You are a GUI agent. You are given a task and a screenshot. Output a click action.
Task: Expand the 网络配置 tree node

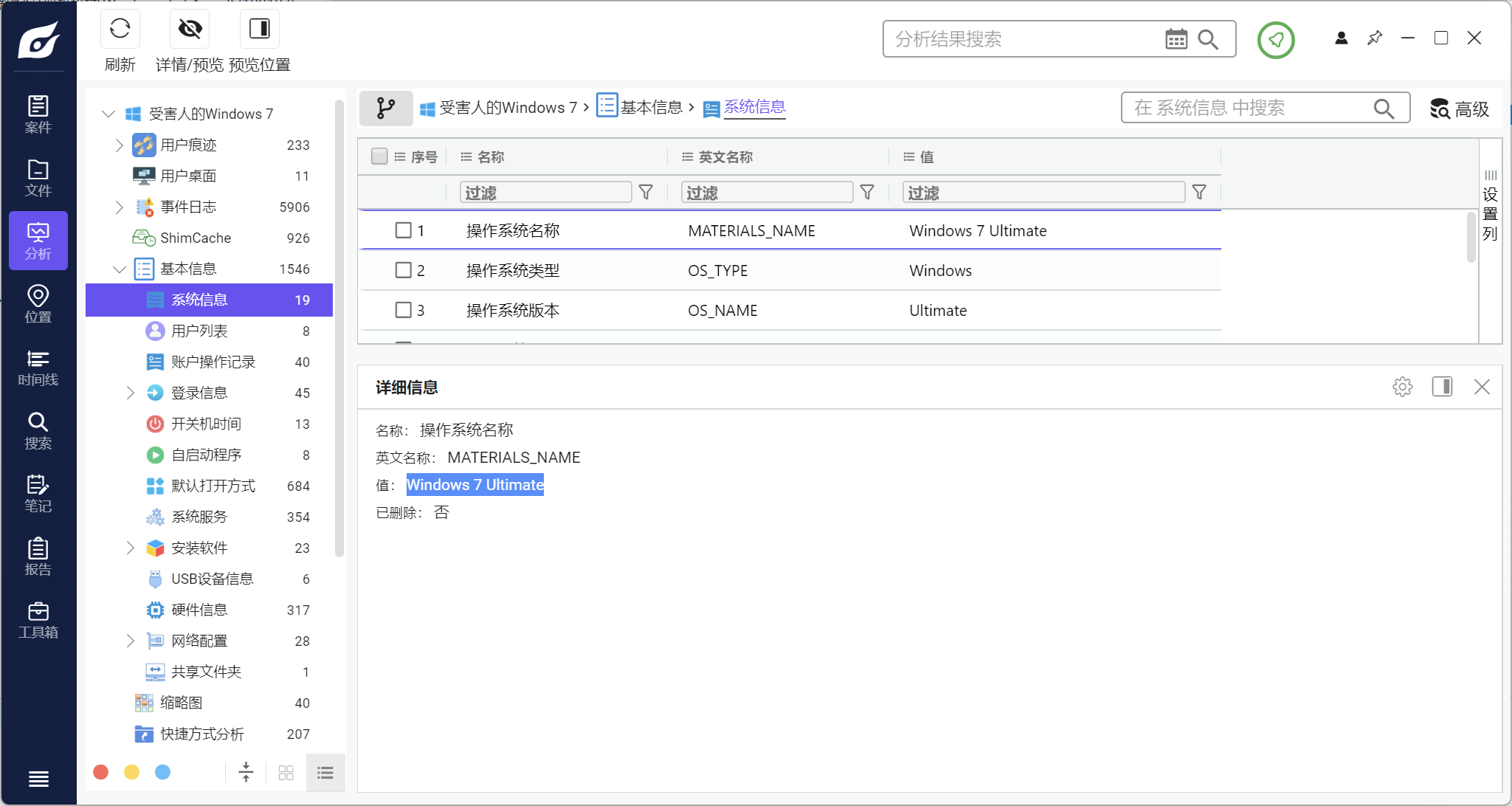(x=131, y=641)
